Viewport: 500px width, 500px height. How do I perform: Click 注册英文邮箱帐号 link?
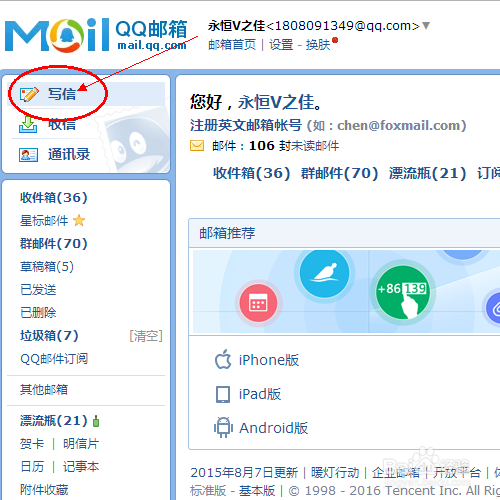[246, 125]
